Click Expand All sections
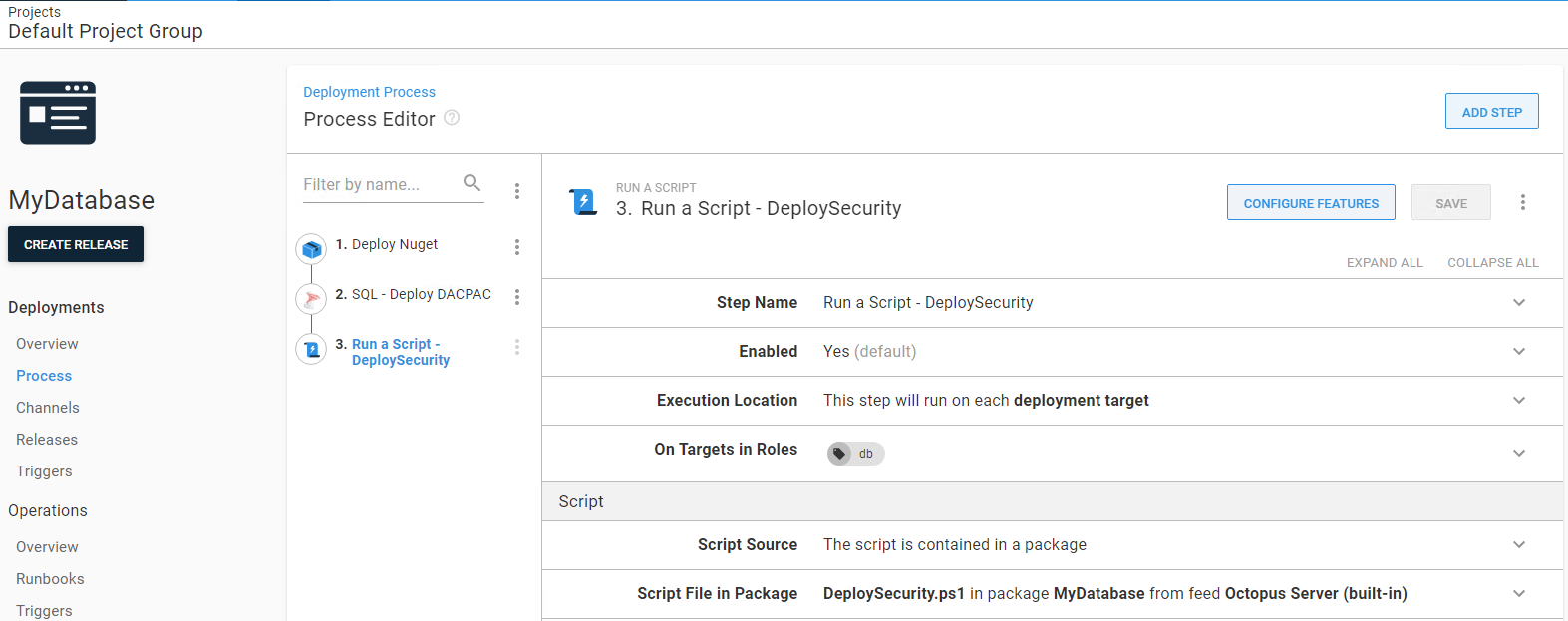The height and width of the screenshot is (621, 1568). click(1385, 263)
